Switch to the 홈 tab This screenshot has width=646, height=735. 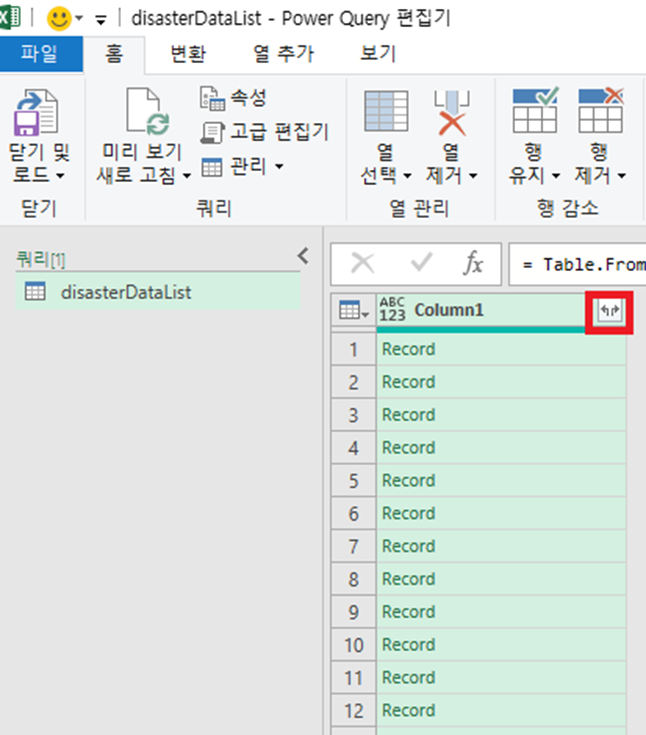click(x=114, y=53)
